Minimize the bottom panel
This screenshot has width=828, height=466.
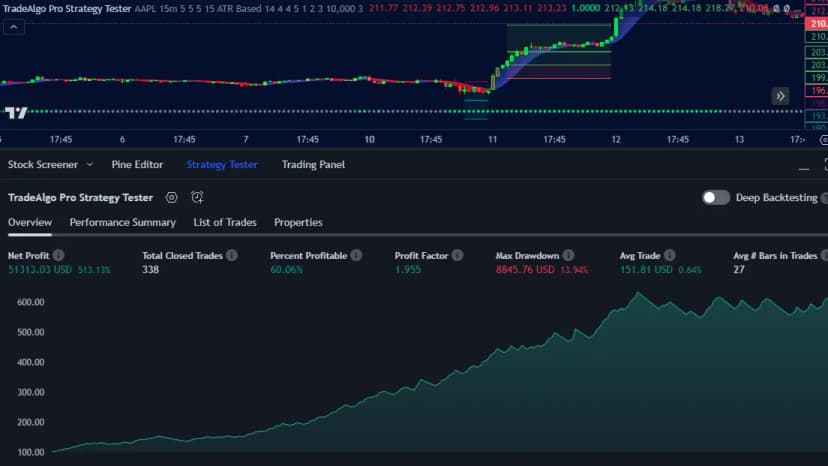804,167
